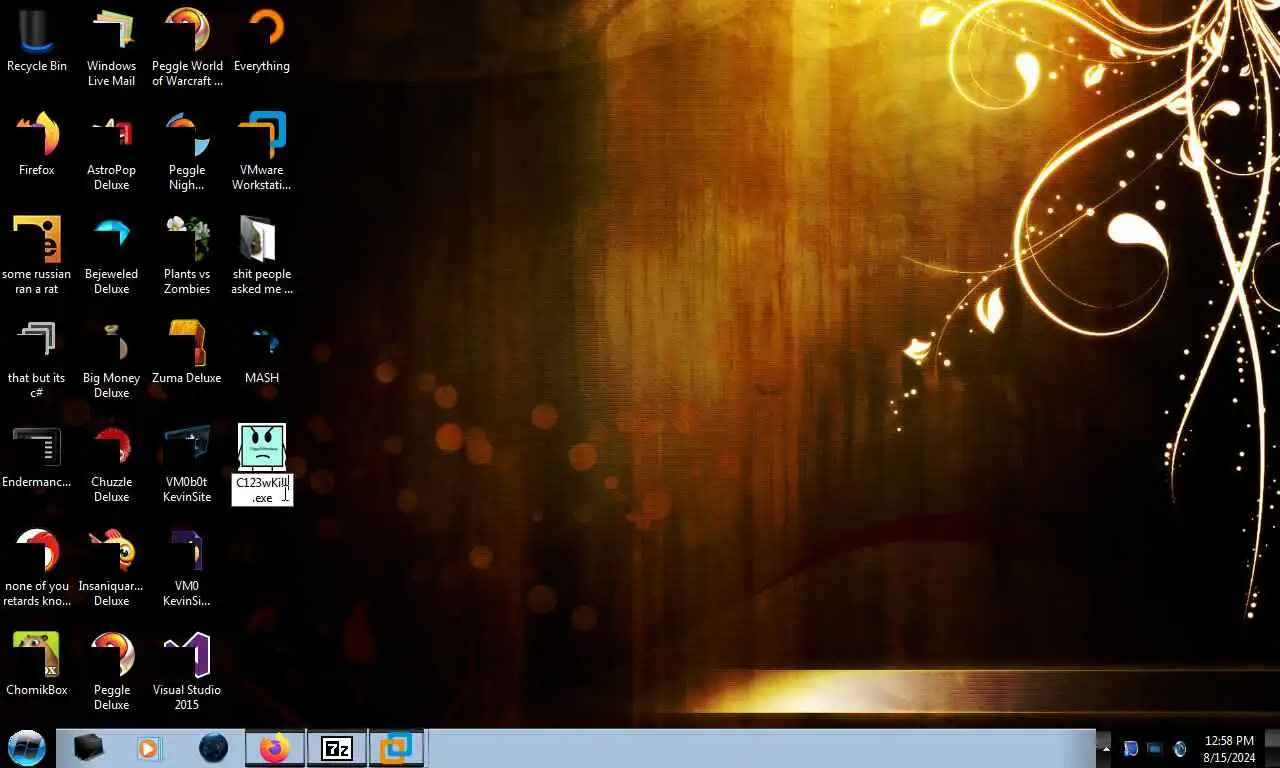Open the Action Center flag tray icon
This screenshot has width=1280, height=768.
point(1130,748)
